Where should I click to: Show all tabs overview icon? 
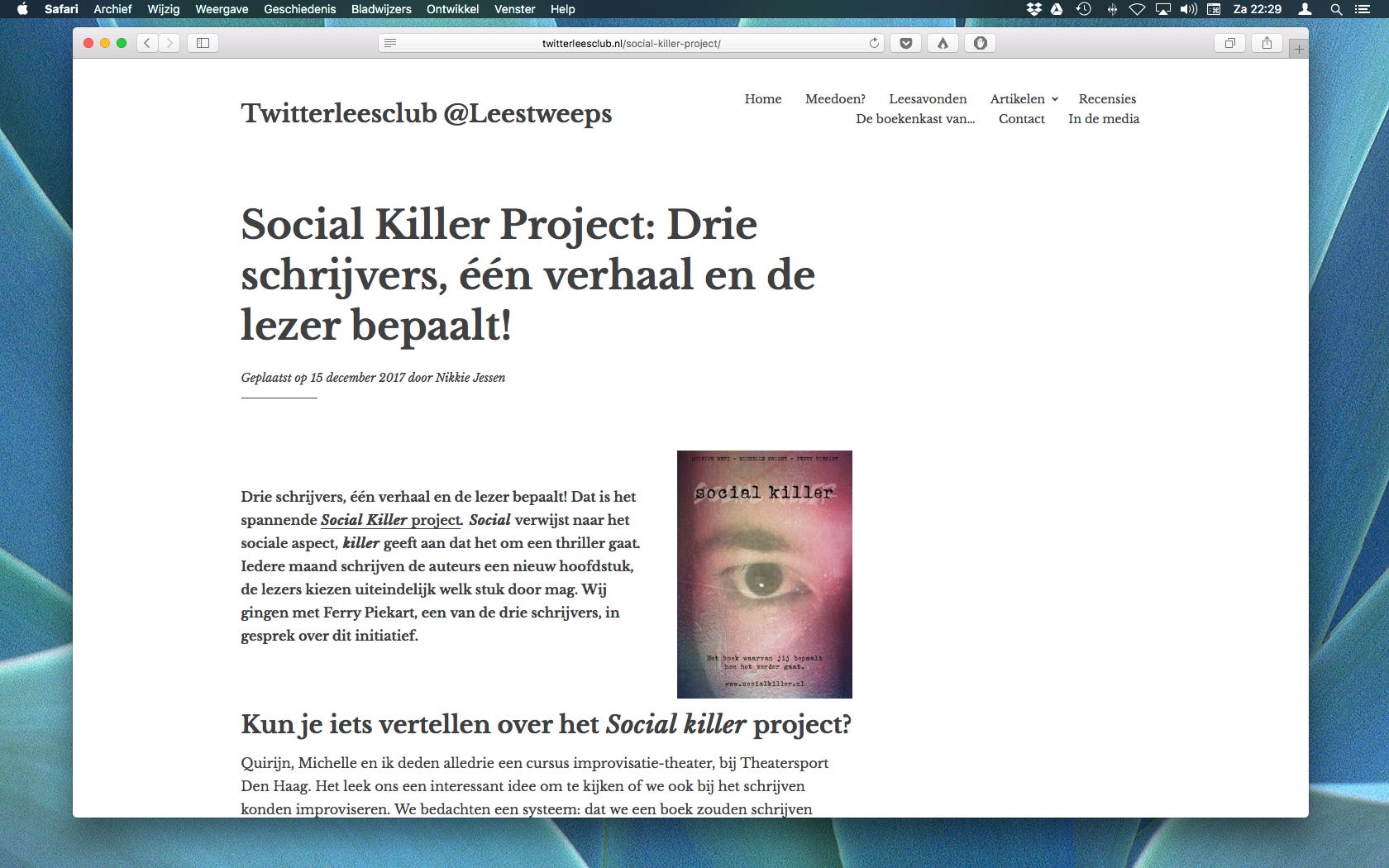click(x=1230, y=43)
